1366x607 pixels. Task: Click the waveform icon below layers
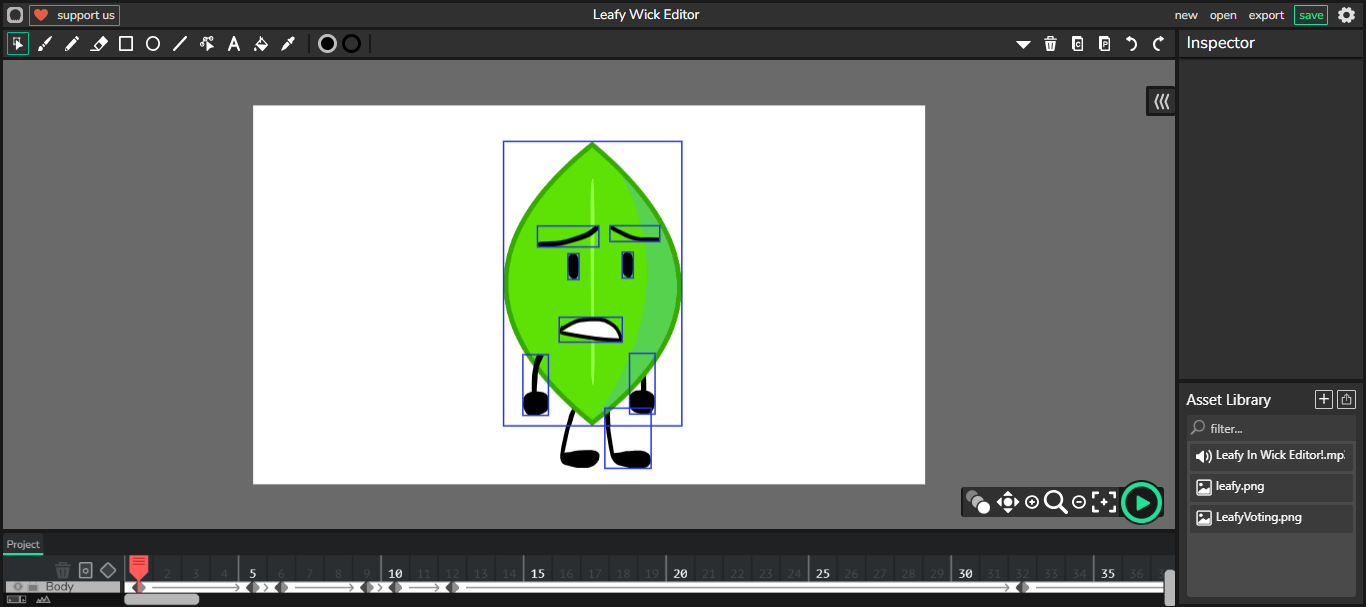43,600
